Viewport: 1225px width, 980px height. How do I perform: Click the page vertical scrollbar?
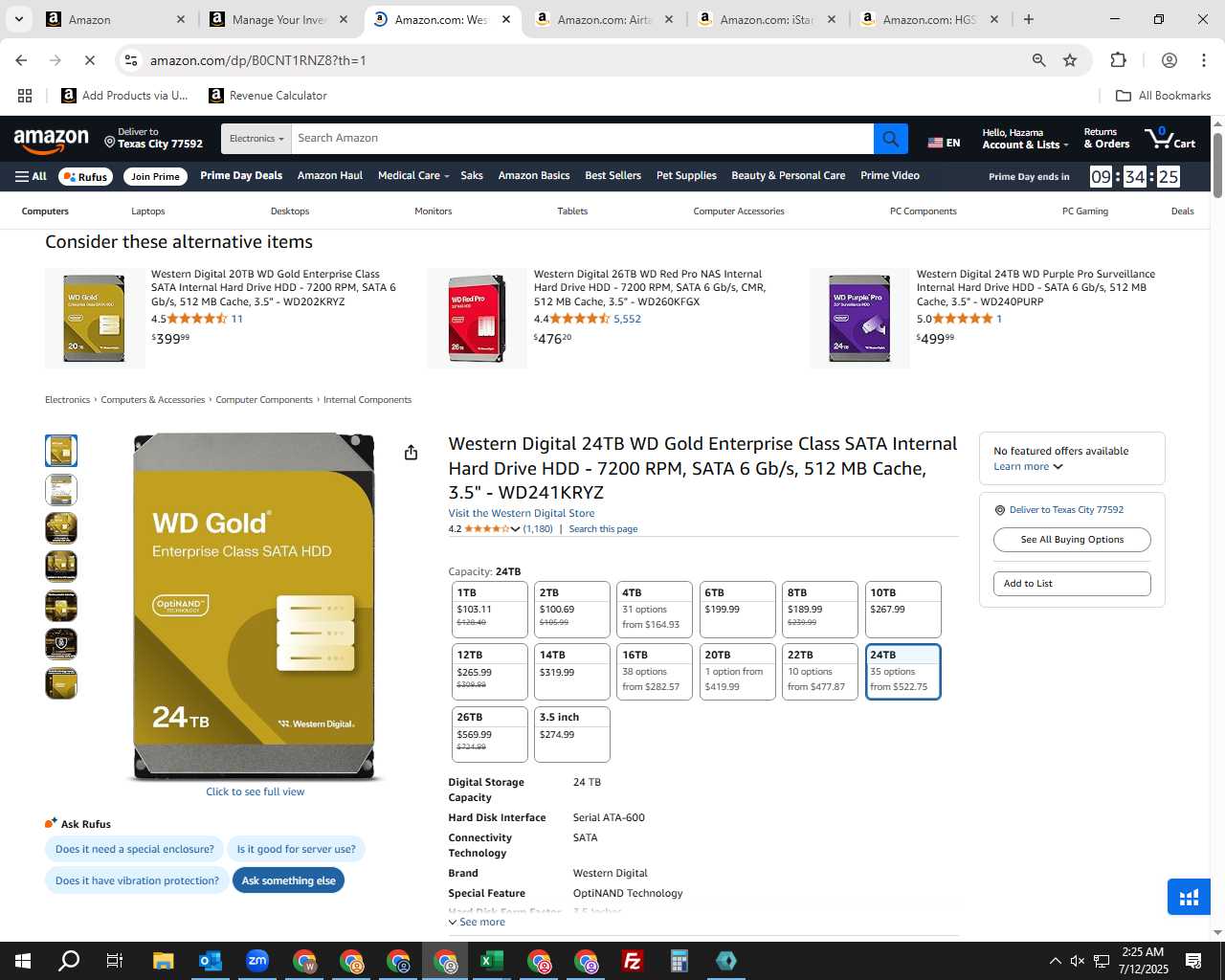[1217, 166]
